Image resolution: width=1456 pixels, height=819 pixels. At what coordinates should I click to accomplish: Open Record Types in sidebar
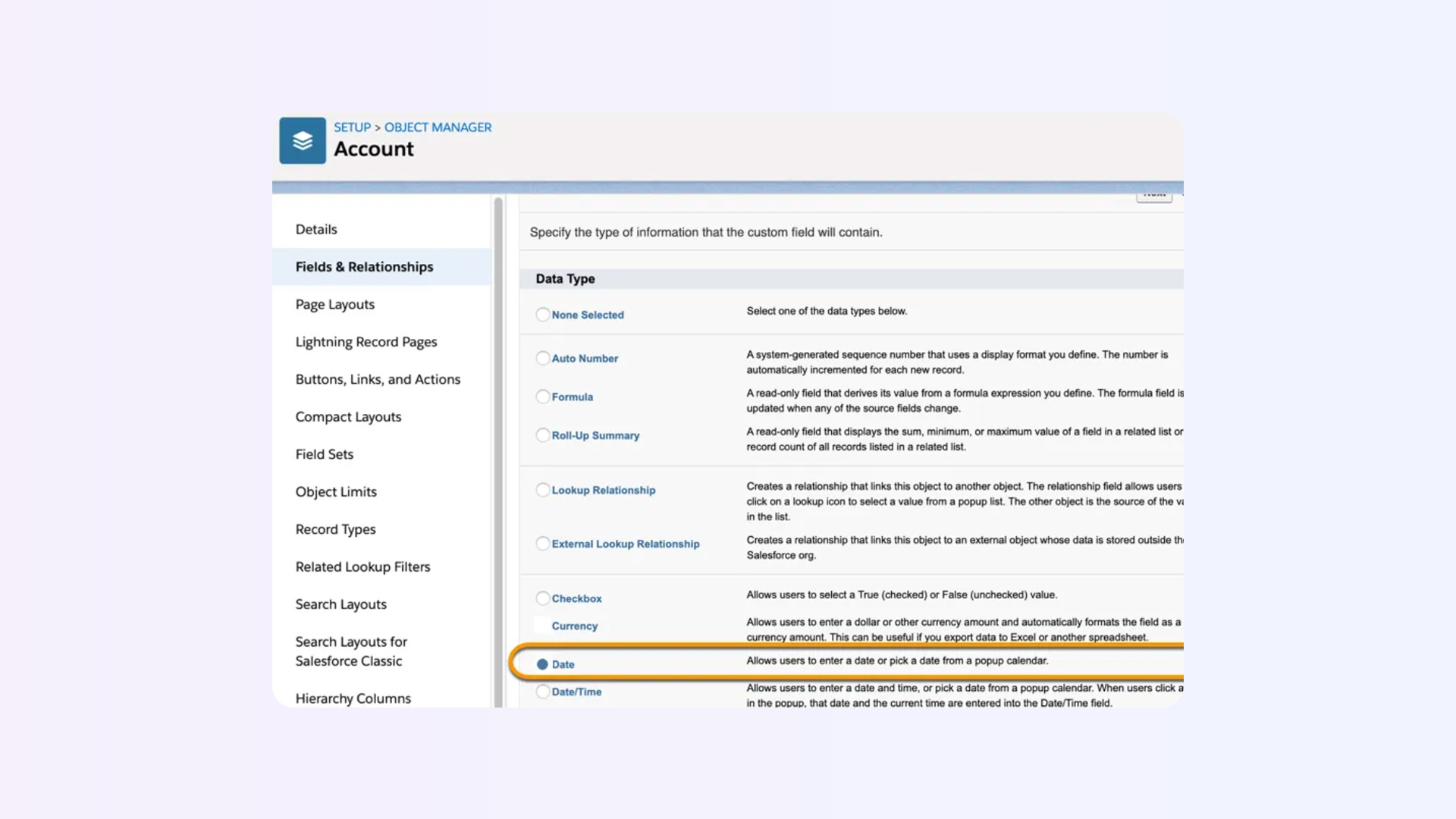pos(335,529)
